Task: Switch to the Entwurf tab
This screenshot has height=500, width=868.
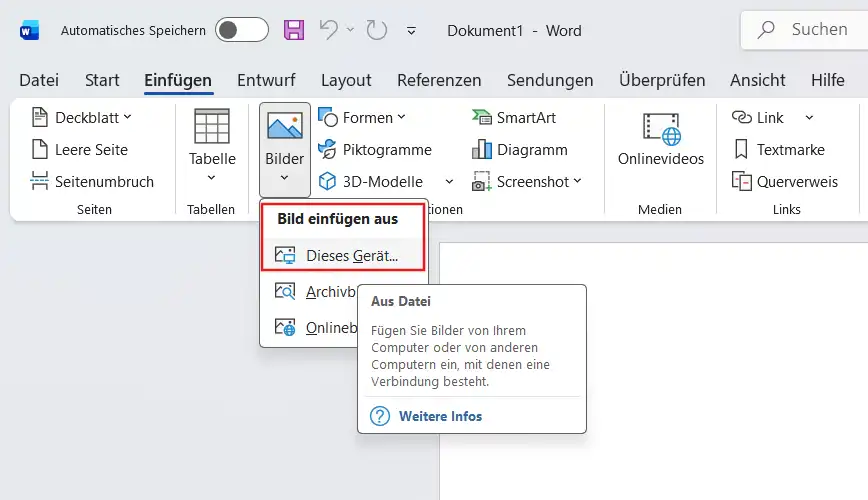Action: pos(266,80)
